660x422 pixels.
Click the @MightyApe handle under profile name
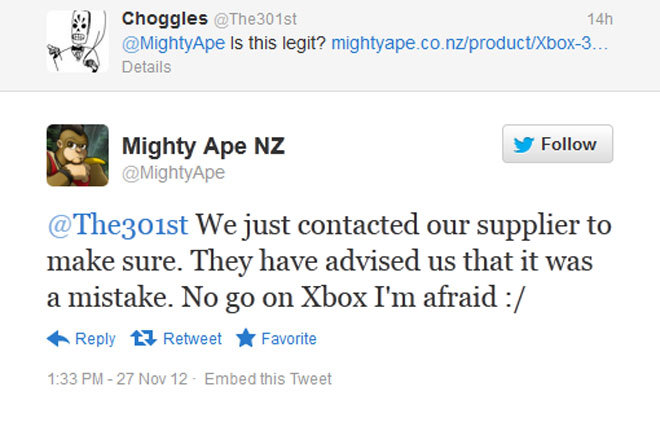[173, 173]
